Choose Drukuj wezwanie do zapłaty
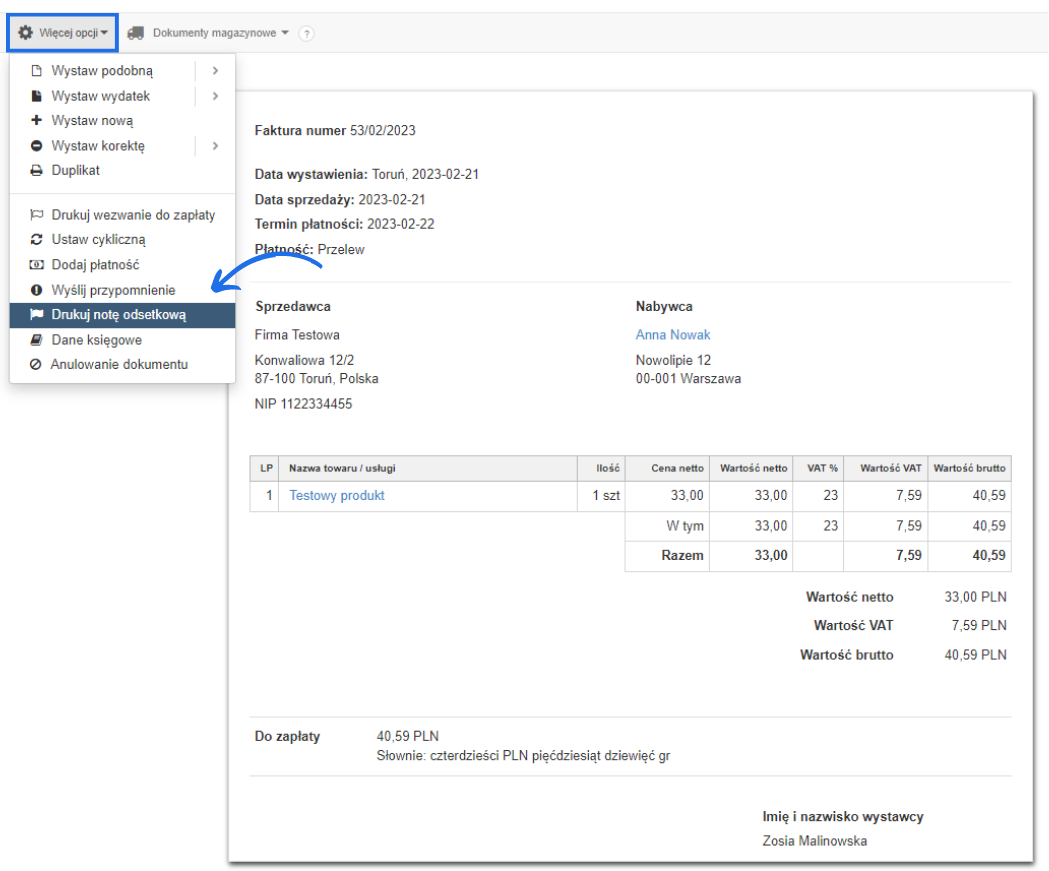The image size is (1049, 871). (132, 215)
